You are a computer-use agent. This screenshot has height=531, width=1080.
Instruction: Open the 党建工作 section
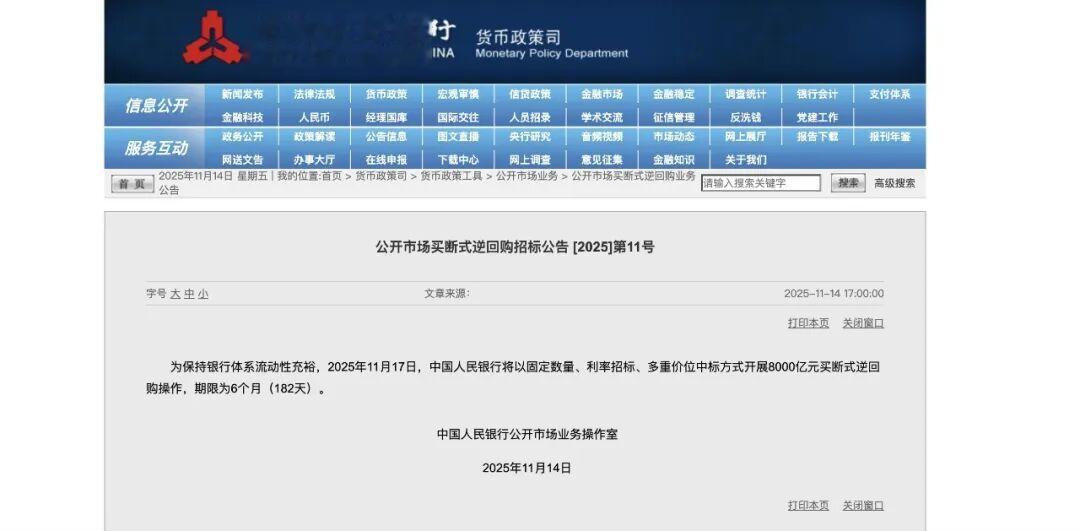[818, 117]
